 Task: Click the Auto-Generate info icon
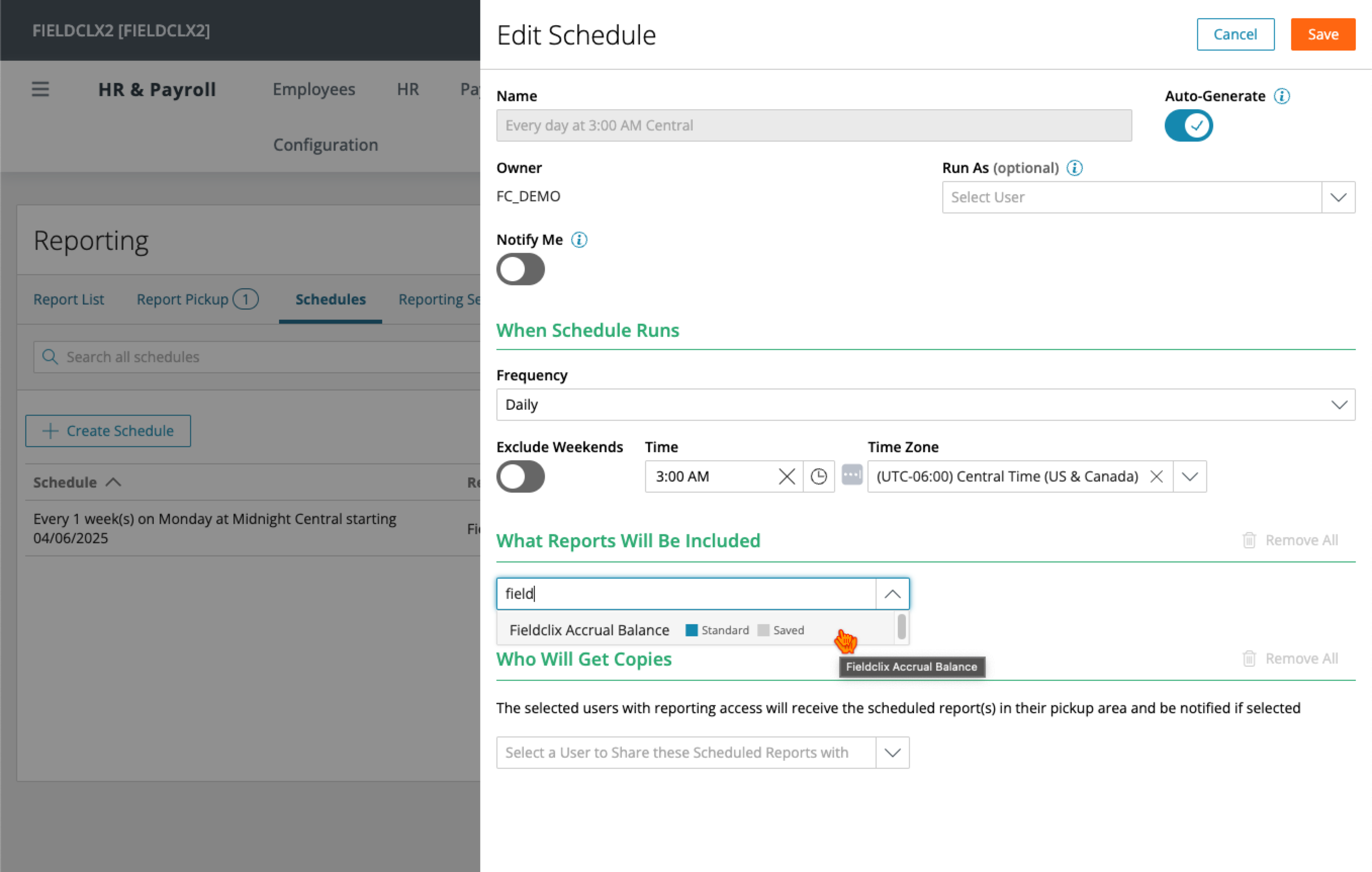tap(1282, 96)
